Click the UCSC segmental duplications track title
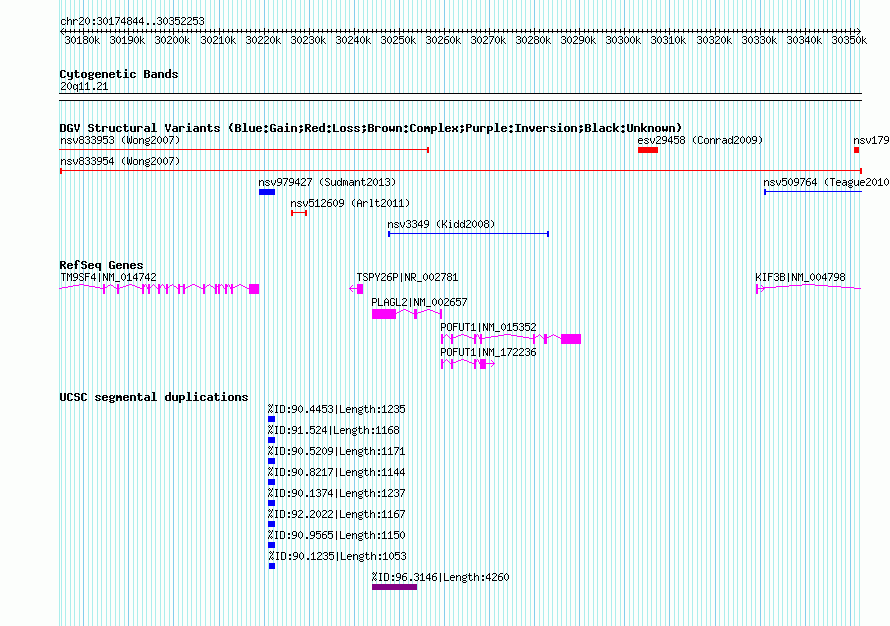The width and height of the screenshot is (890, 626). coord(154,397)
